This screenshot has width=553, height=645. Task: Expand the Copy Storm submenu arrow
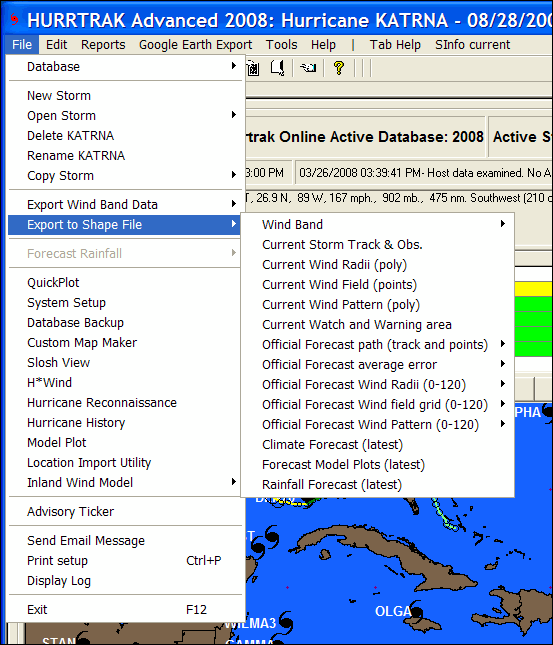pyautogui.click(x=234, y=175)
